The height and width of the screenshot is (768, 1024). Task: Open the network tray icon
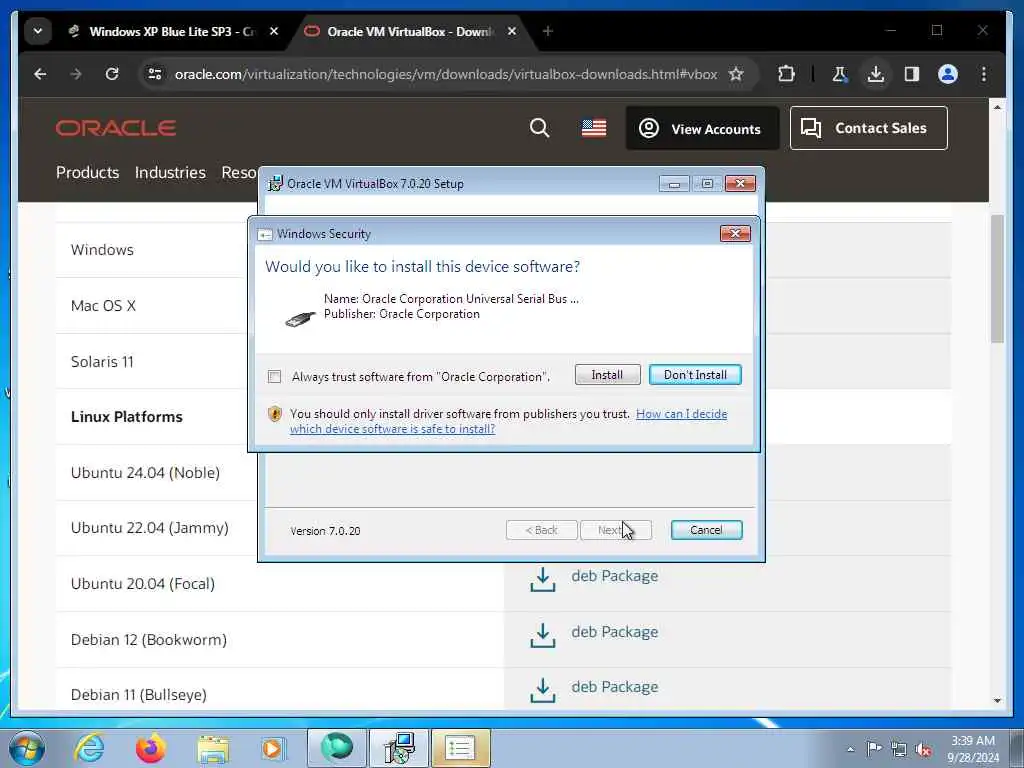click(x=899, y=749)
